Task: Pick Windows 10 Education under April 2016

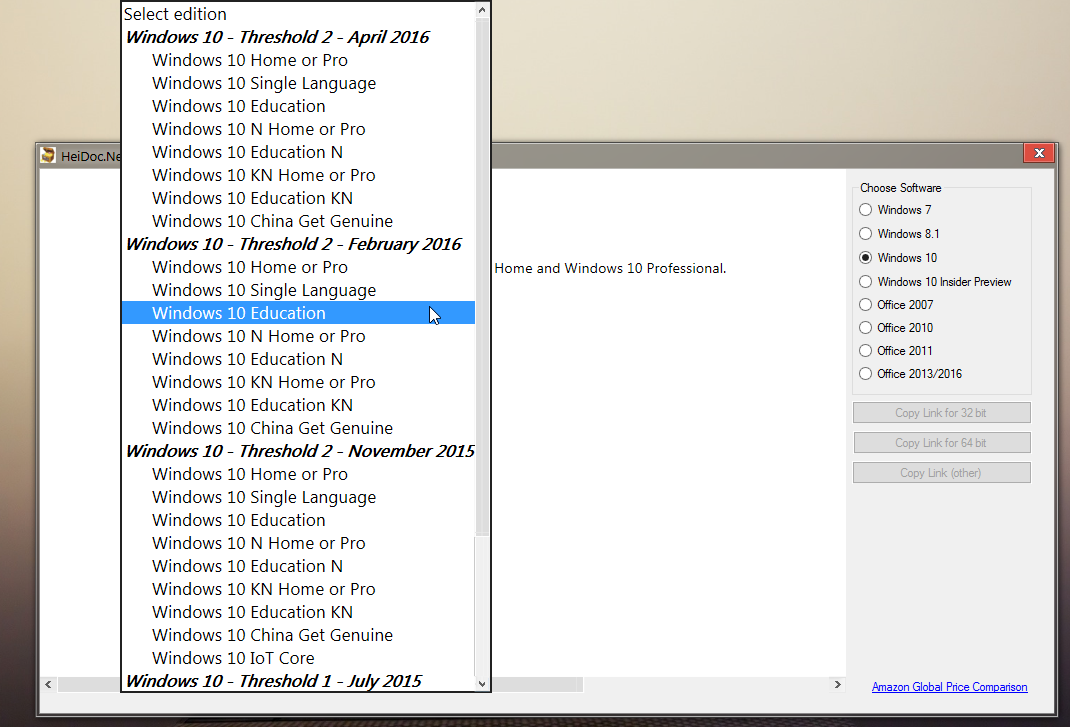Action: [298, 106]
